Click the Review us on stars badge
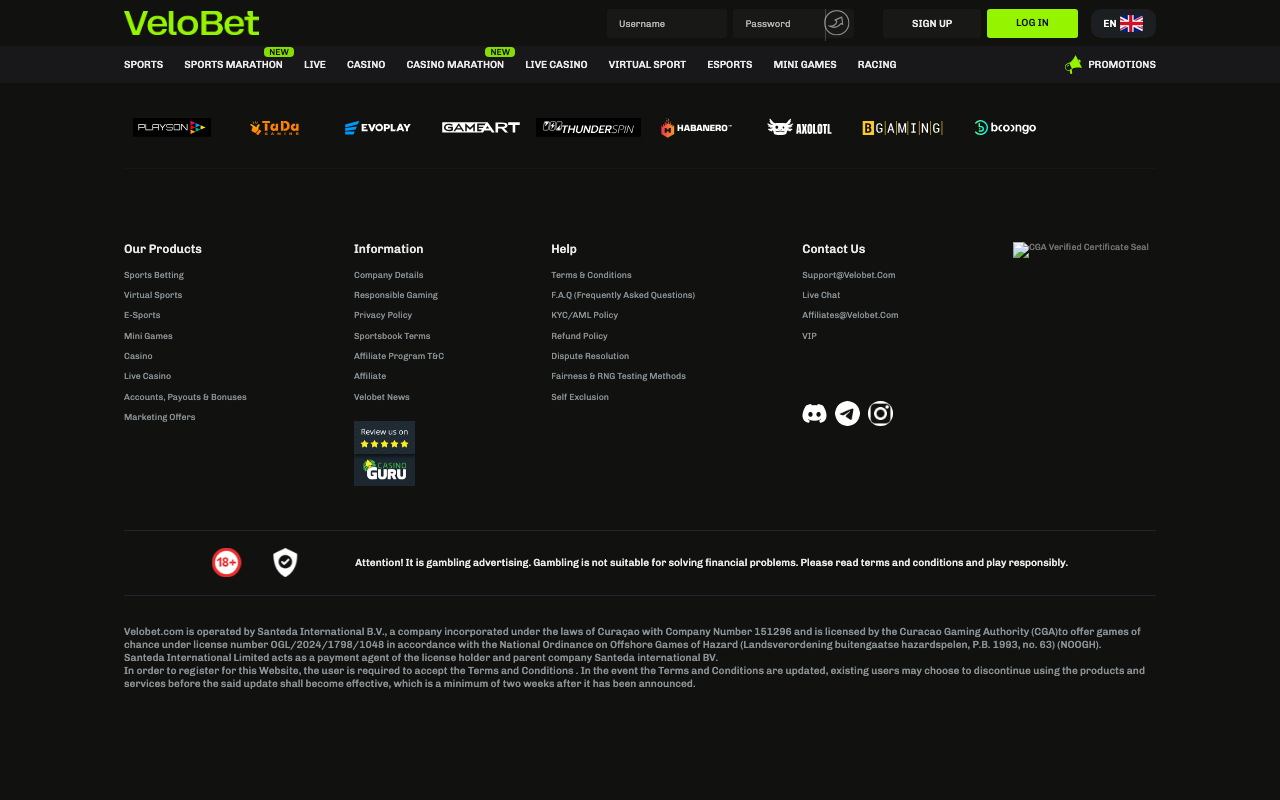The width and height of the screenshot is (1280, 800). pos(384,438)
